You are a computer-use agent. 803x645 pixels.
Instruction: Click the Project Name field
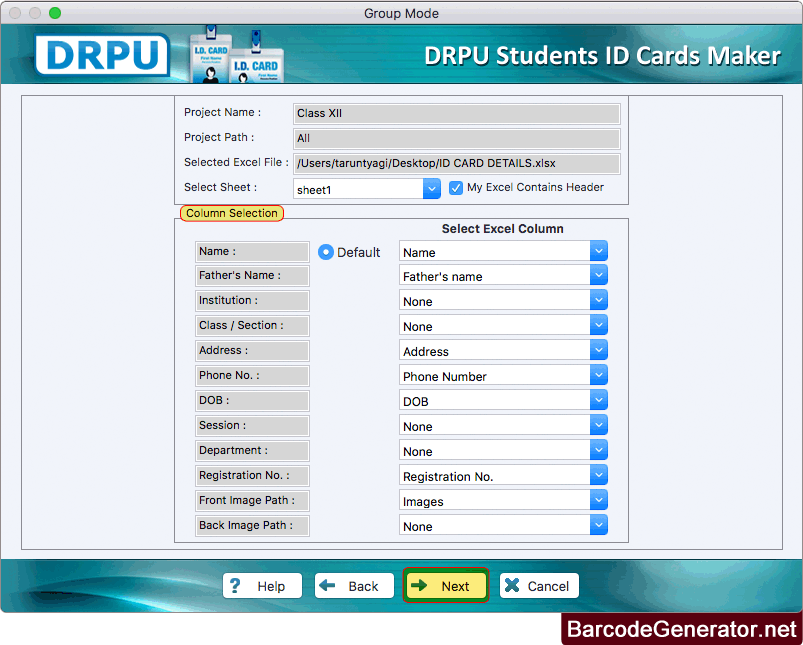(457, 114)
